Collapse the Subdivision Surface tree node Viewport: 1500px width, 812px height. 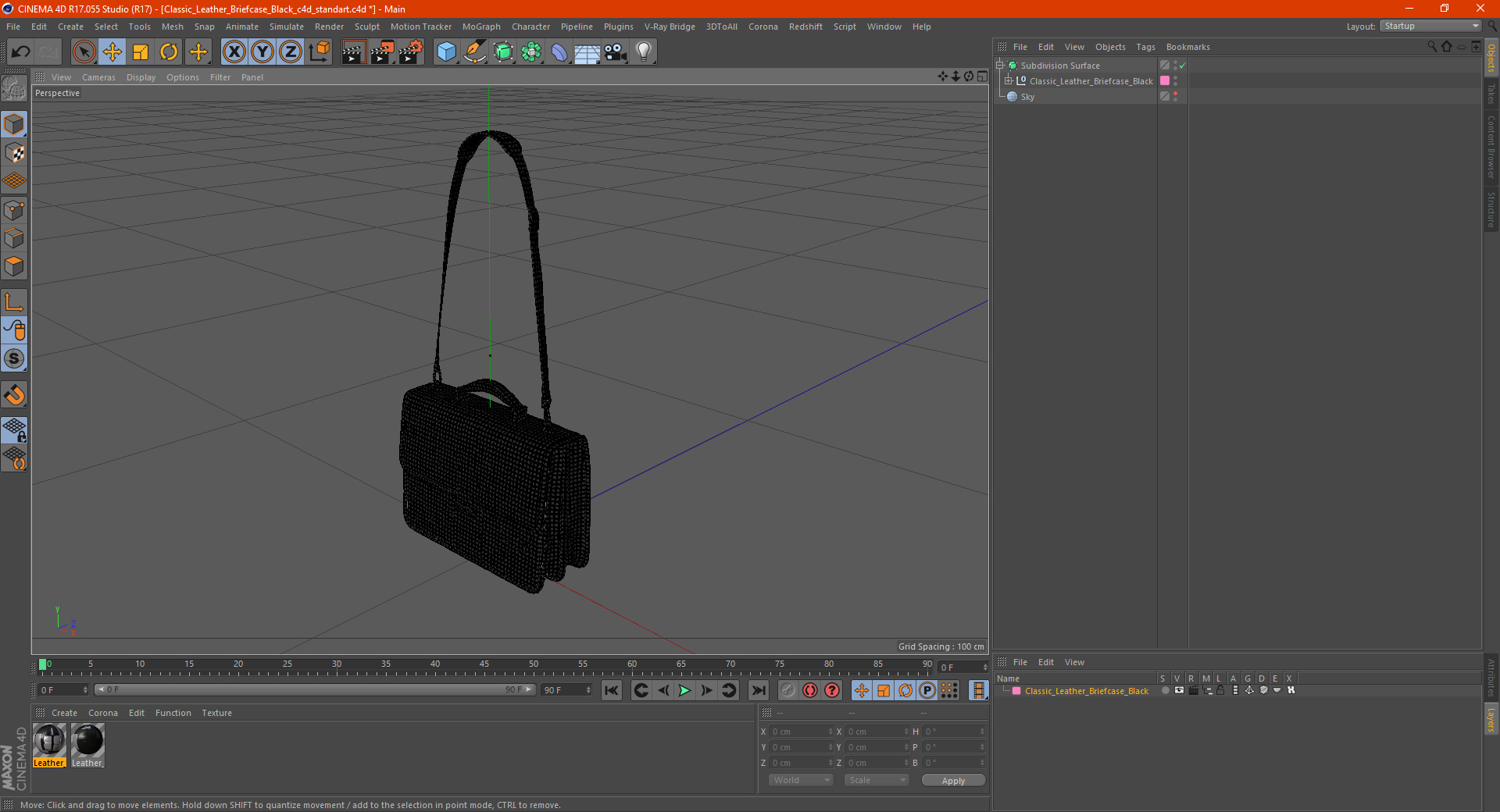(x=999, y=66)
